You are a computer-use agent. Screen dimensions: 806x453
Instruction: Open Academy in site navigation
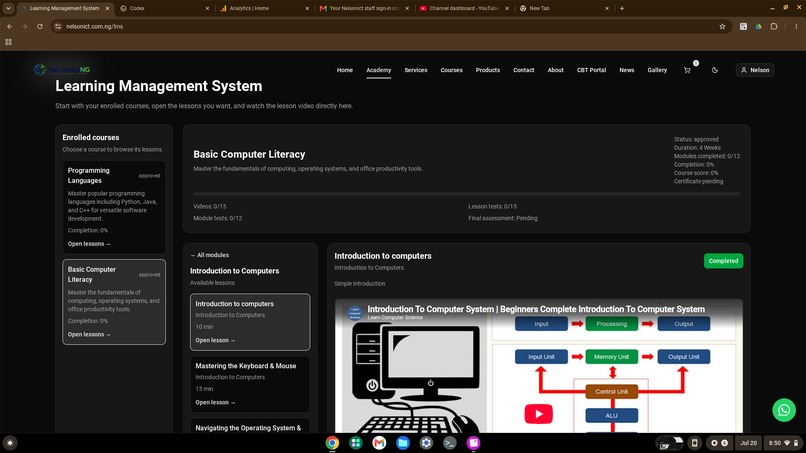point(378,70)
